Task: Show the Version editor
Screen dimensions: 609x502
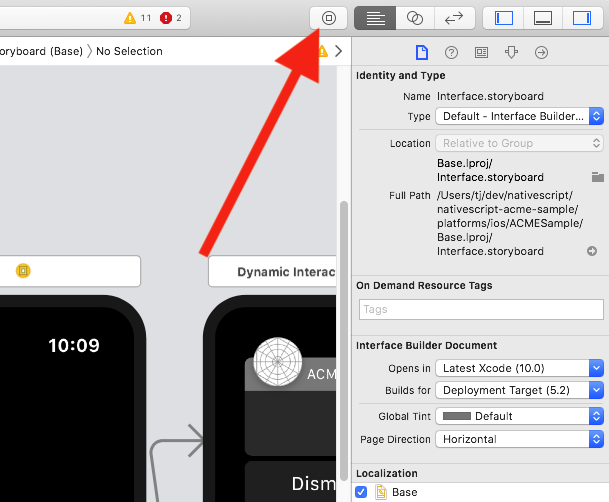Action: tap(453, 18)
